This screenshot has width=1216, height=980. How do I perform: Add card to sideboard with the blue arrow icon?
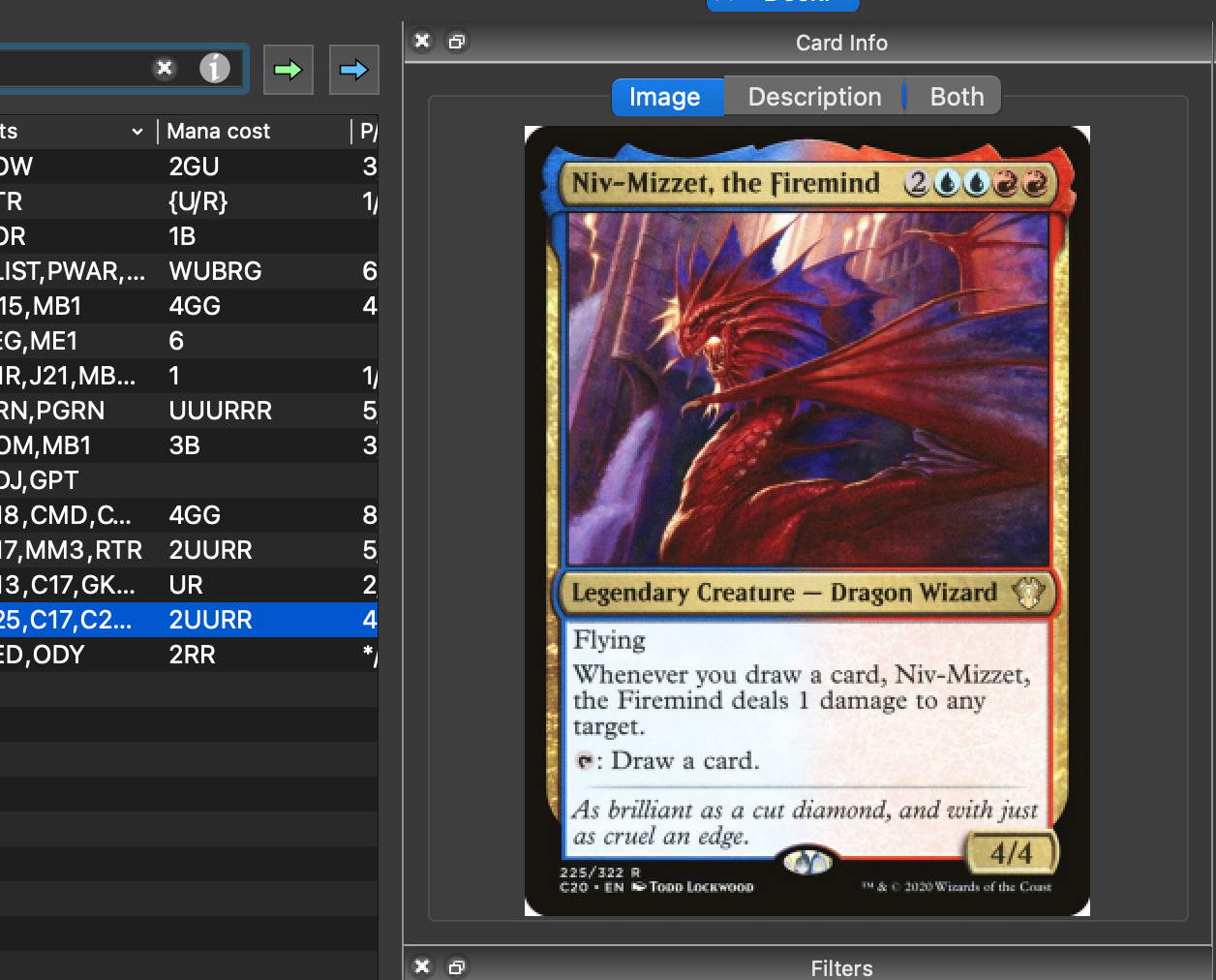tap(353, 69)
